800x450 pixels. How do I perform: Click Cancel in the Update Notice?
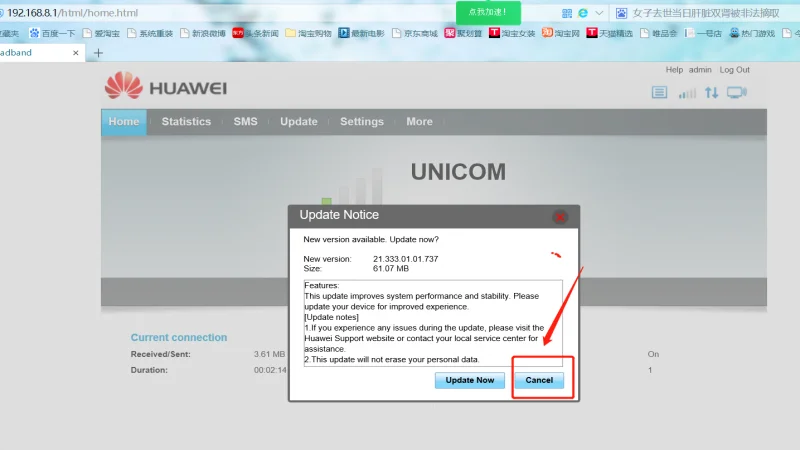tap(539, 380)
